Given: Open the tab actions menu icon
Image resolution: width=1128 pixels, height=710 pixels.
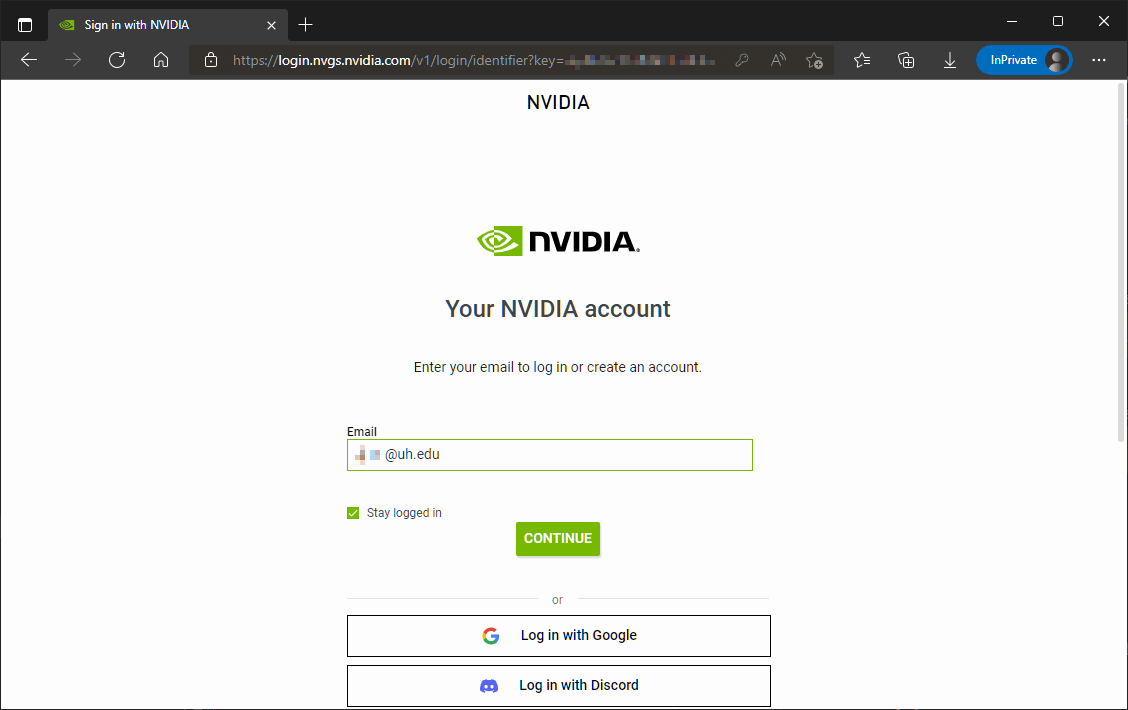Looking at the screenshot, I should point(25,24).
